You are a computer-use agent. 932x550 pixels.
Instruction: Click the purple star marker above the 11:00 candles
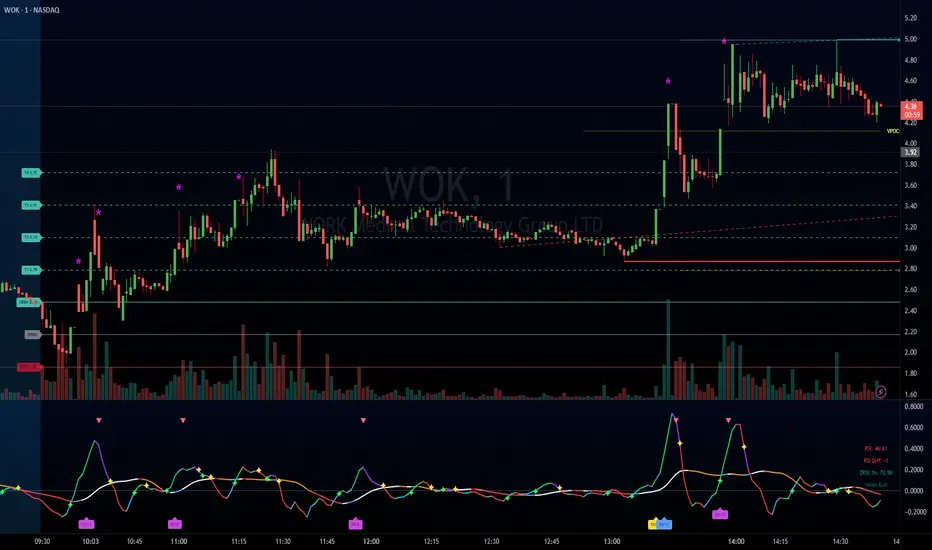coord(178,187)
